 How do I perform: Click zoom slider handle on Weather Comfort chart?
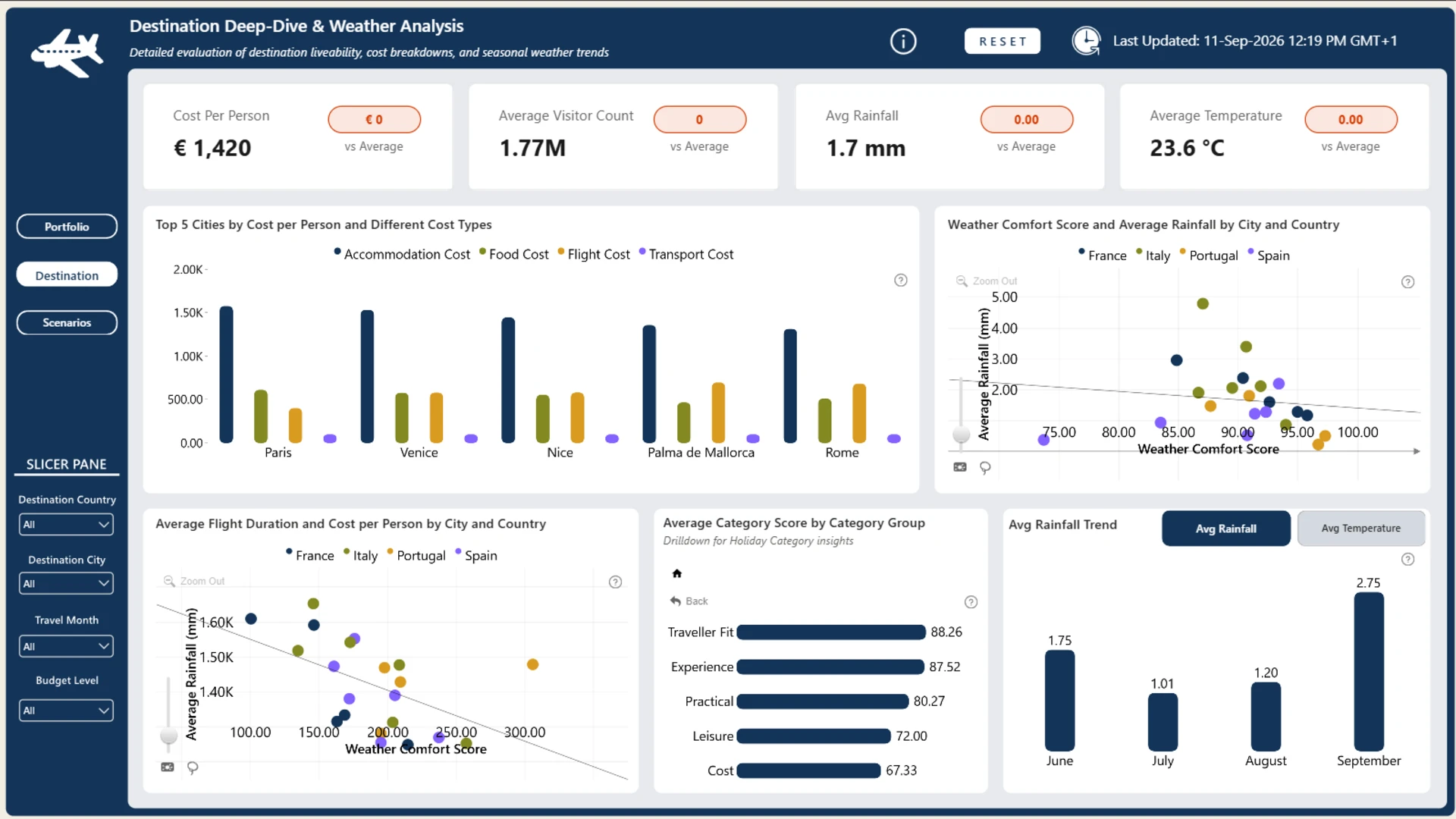[x=962, y=435]
